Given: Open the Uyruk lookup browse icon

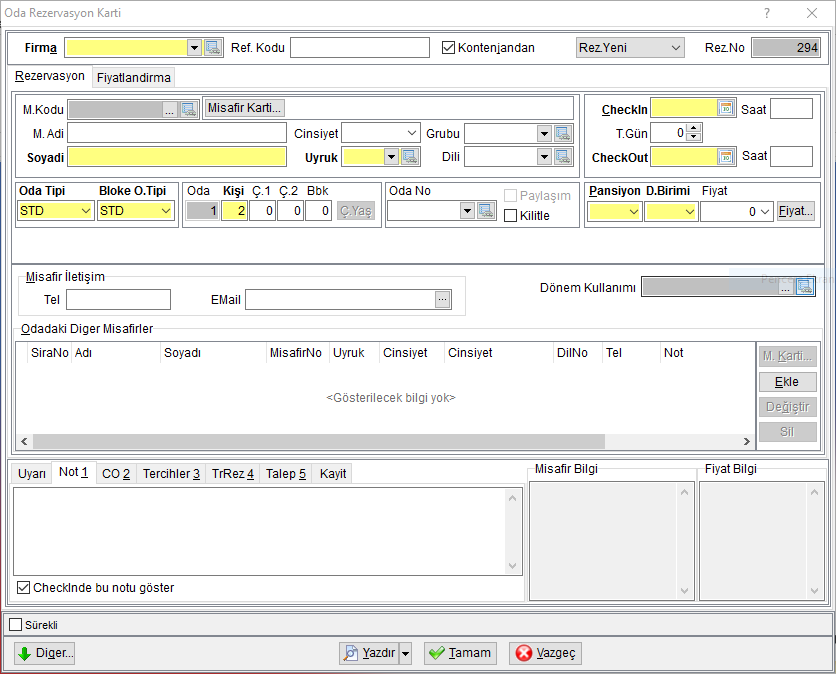Looking at the screenshot, I should tap(409, 157).
